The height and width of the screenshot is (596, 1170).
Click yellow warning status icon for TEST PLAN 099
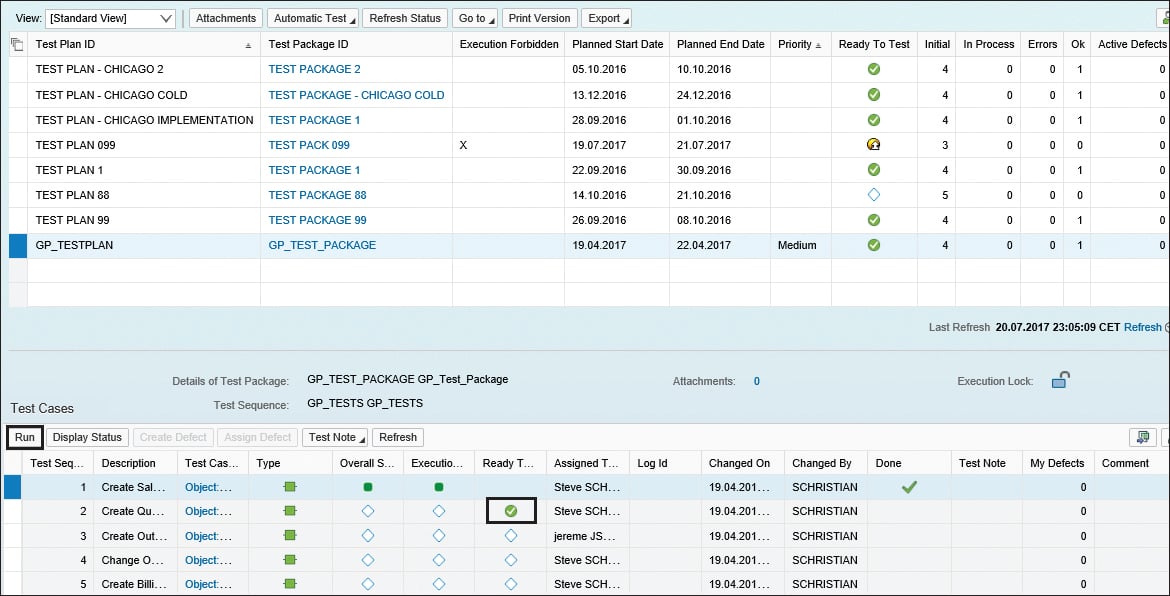click(874, 145)
